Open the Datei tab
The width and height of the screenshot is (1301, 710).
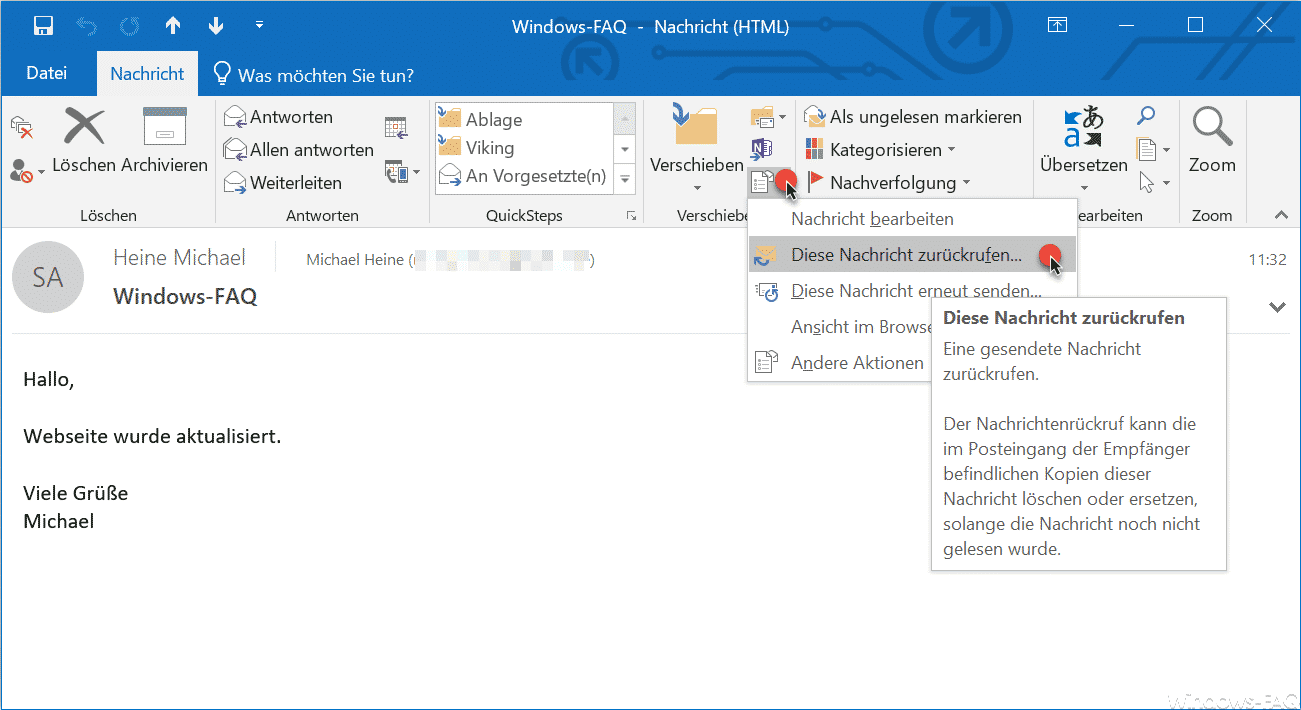pos(46,73)
